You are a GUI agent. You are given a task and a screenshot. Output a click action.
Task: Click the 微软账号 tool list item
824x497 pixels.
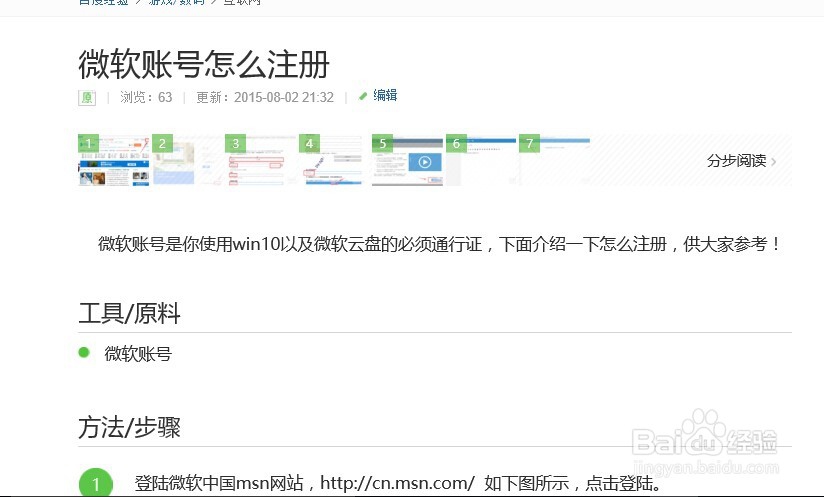click(x=138, y=354)
